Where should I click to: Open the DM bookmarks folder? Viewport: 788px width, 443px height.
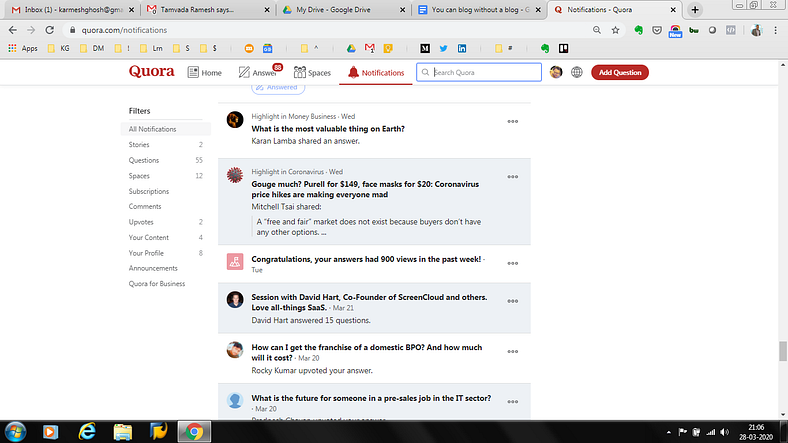coord(92,48)
